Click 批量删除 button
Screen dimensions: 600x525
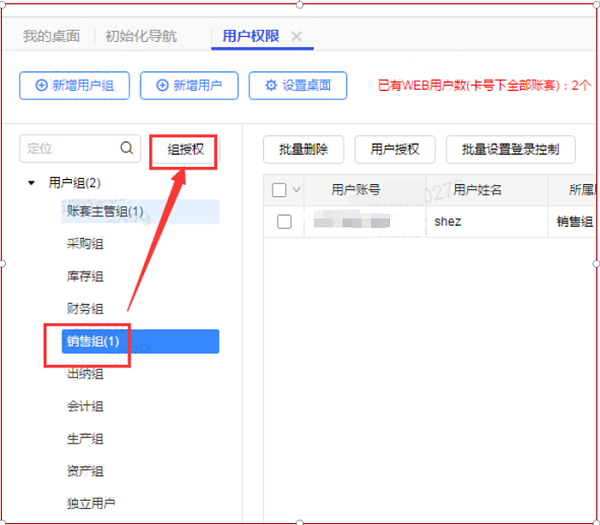click(x=303, y=150)
